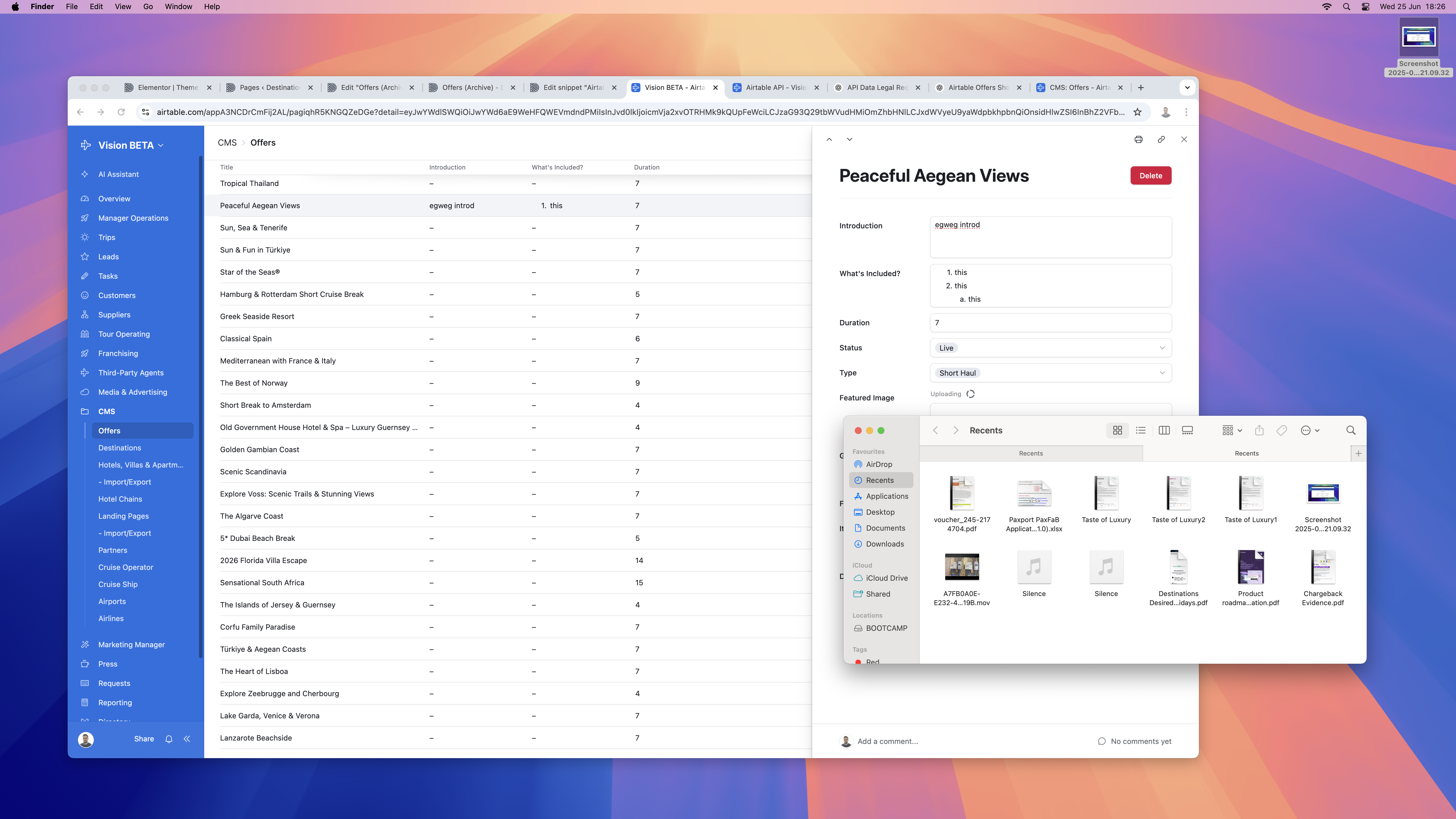Print the Peaceful Aegean Views record
Screen dimensions: 1456x819
click(1138, 140)
